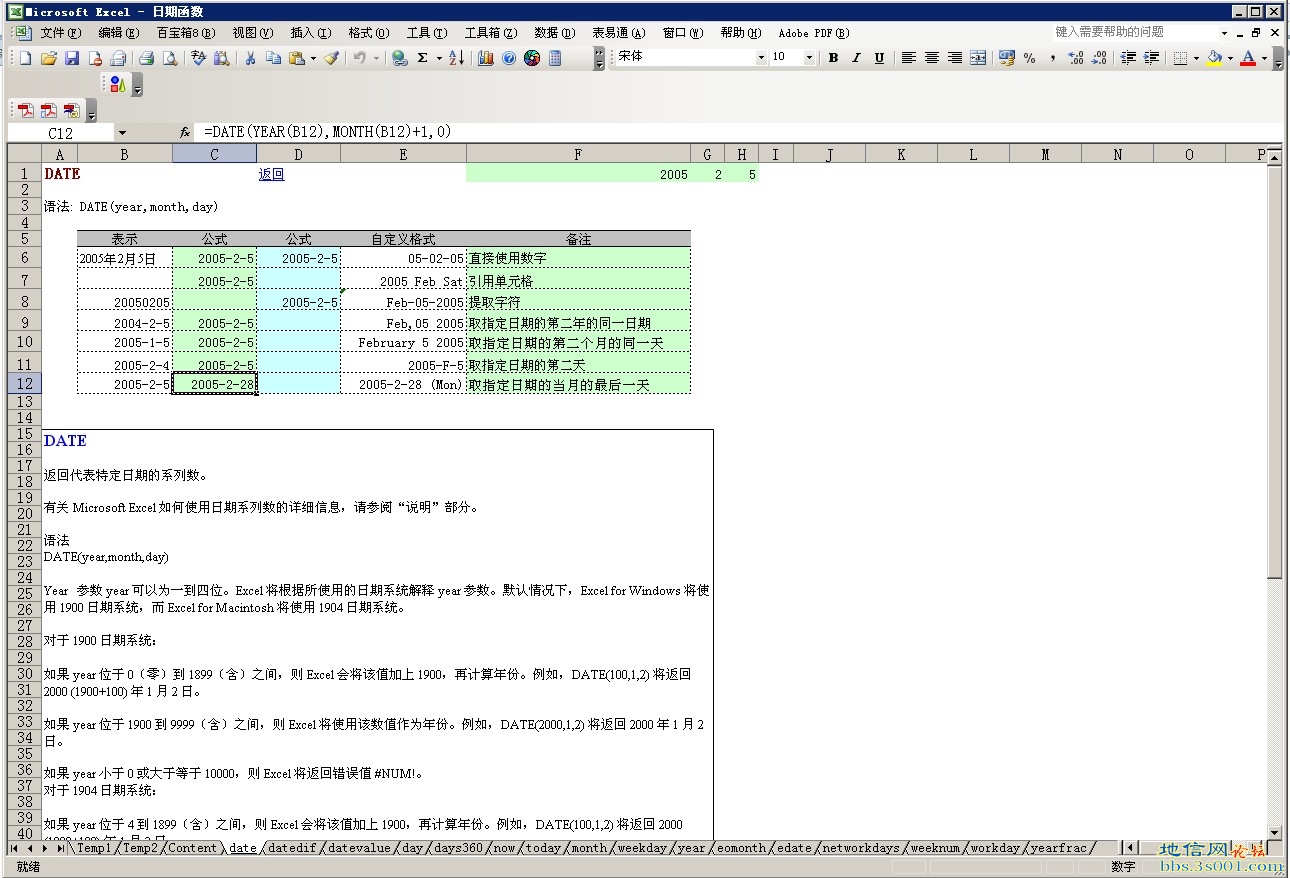Click the Increase Indent icon
This screenshot has width=1290, height=878.
click(x=1151, y=58)
